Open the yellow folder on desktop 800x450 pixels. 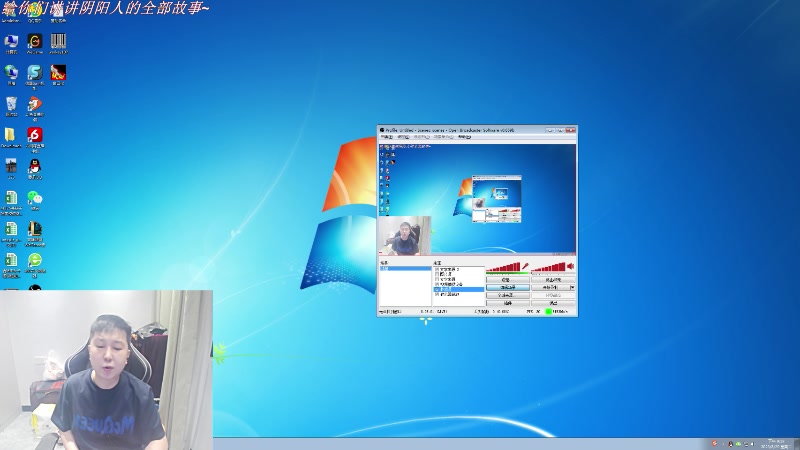10,135
